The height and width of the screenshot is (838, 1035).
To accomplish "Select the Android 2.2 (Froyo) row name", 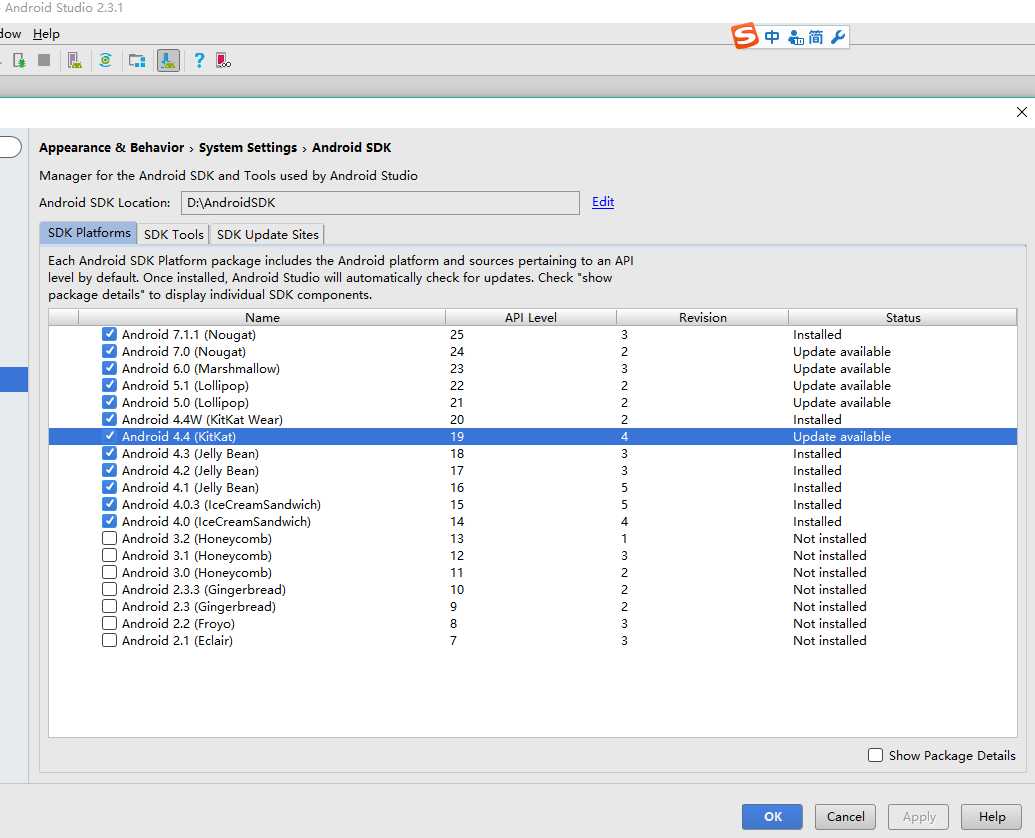I will pos(178,624).
